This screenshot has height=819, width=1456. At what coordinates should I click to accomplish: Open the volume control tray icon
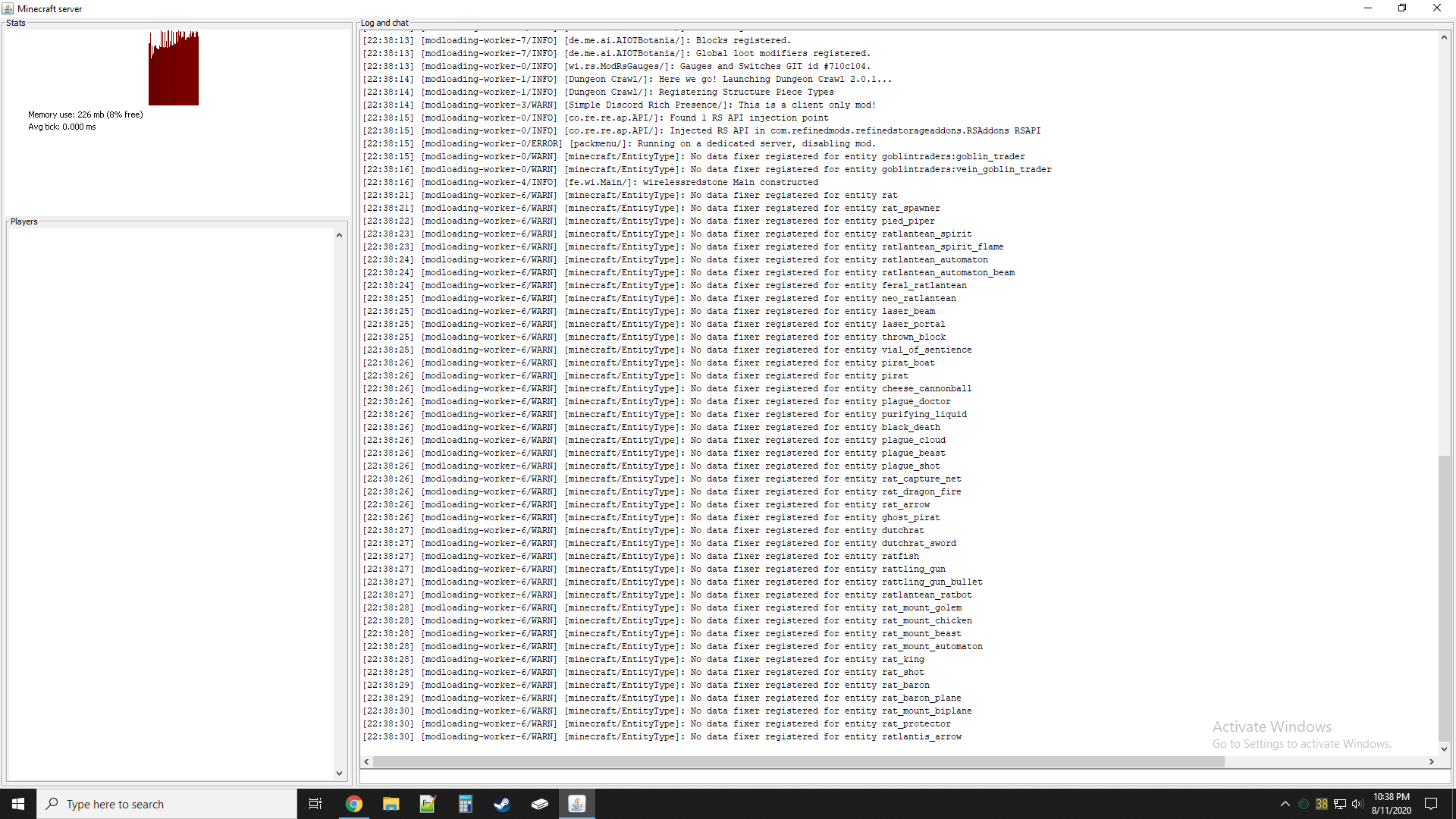(x=1357, y=804)
